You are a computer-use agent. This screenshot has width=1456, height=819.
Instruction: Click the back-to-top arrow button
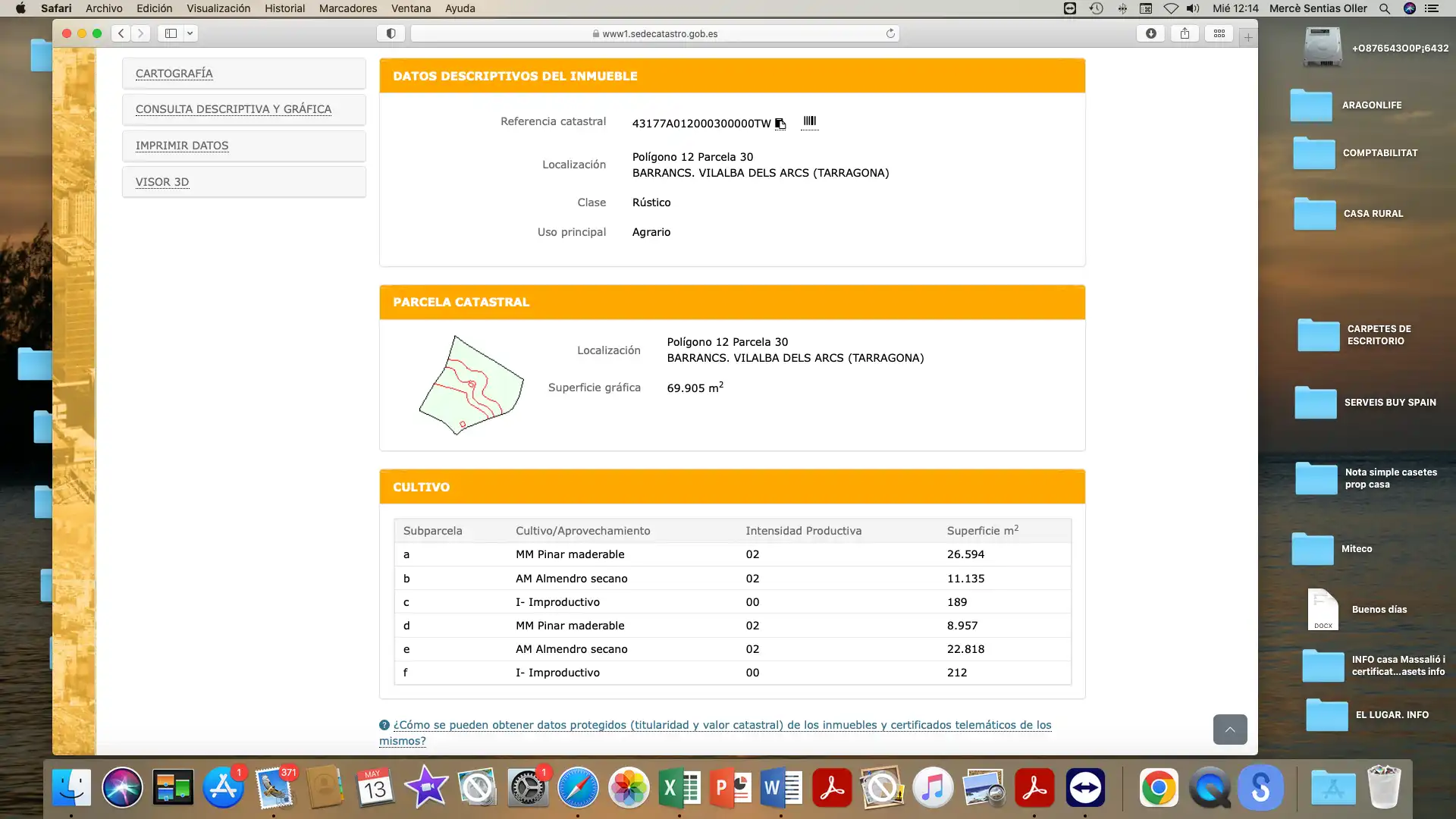click(1230, 730)
